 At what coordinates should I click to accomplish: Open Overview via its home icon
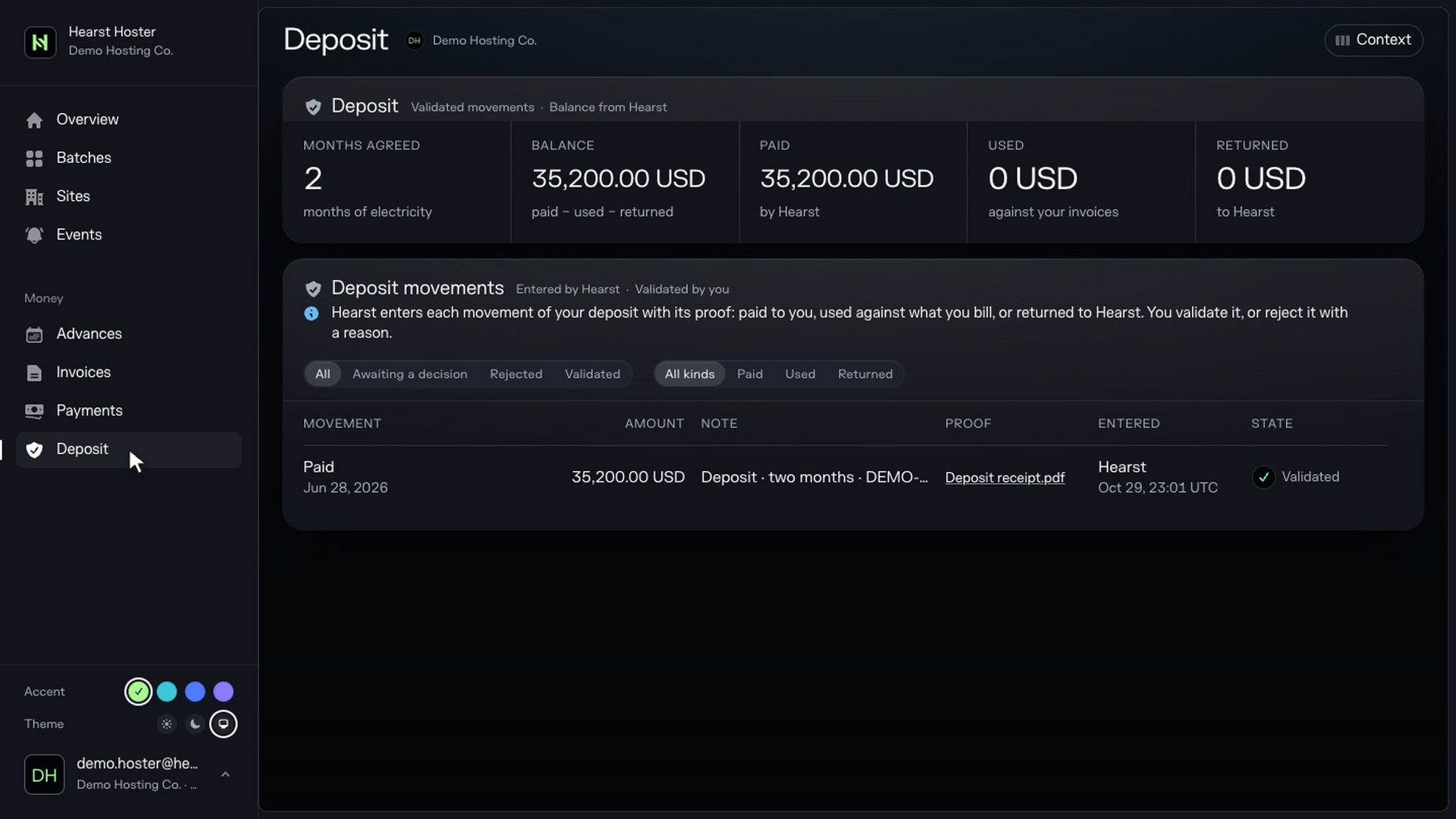[34, 120]
